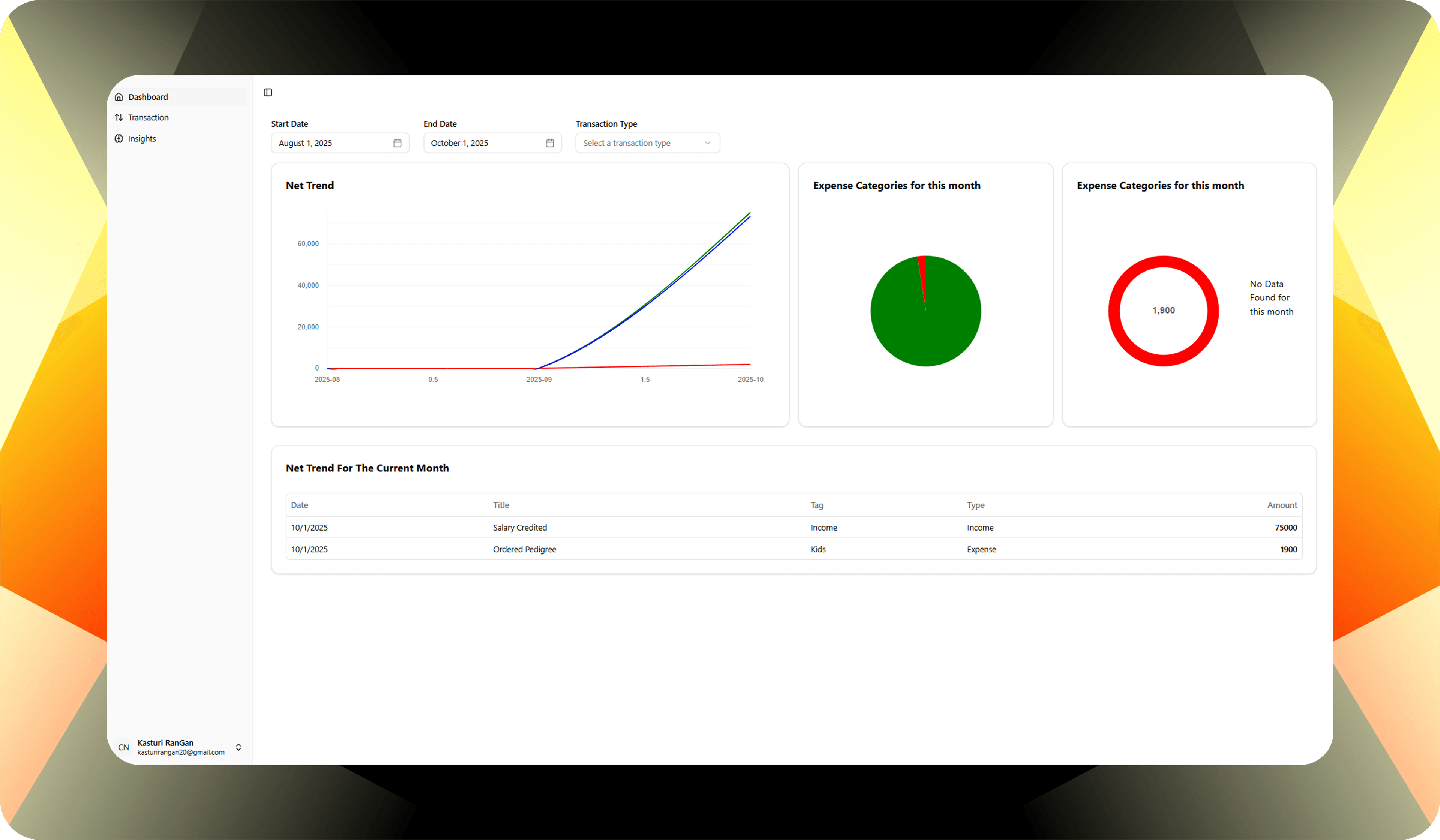Open calendar icon in Start Date field
Viewport: 1440px width, 840px height.
point(397,143)
